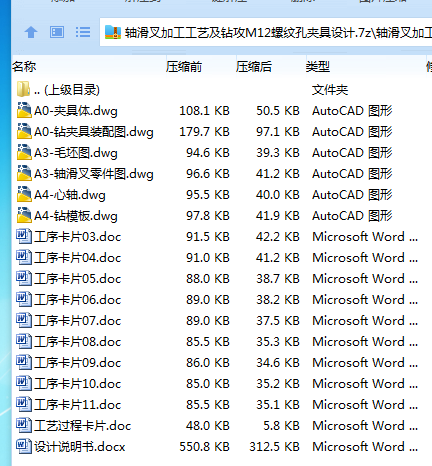Click Microsoft Word type in 设计说明书.docx row

(x=365, y=447)
